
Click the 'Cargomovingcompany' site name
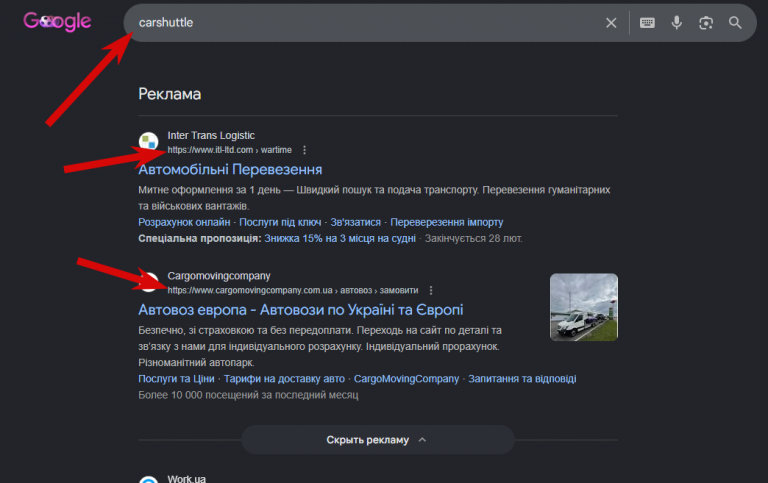[x=219, y=276]
